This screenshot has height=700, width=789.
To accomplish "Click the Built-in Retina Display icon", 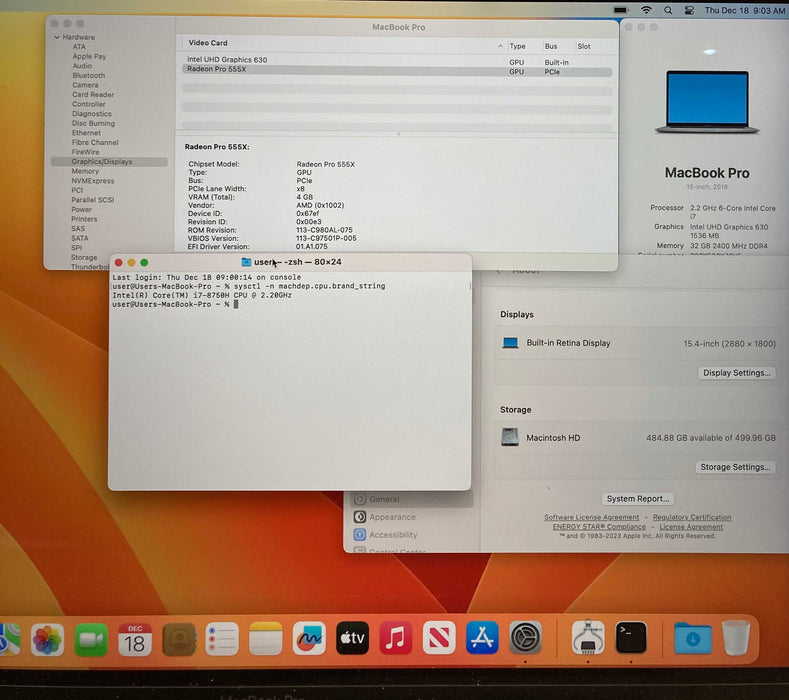I will (510, 343).
